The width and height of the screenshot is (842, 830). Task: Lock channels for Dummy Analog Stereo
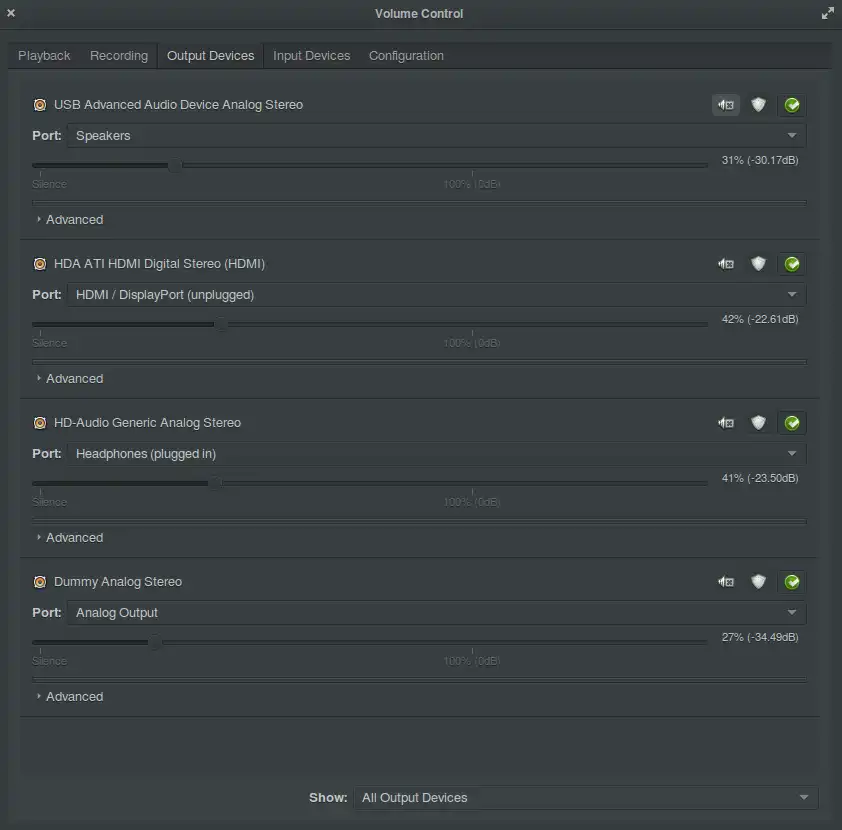[758, 582]
